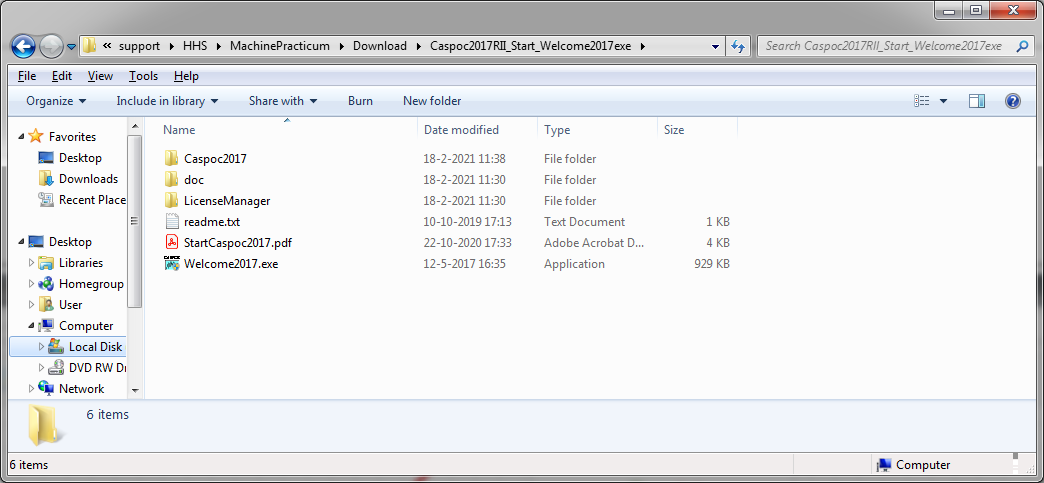The width and height of the screenshot is (1044, 483).
Task: Select the StartCaspoc2017.pdf PDF icon
Action: point(172,242)
